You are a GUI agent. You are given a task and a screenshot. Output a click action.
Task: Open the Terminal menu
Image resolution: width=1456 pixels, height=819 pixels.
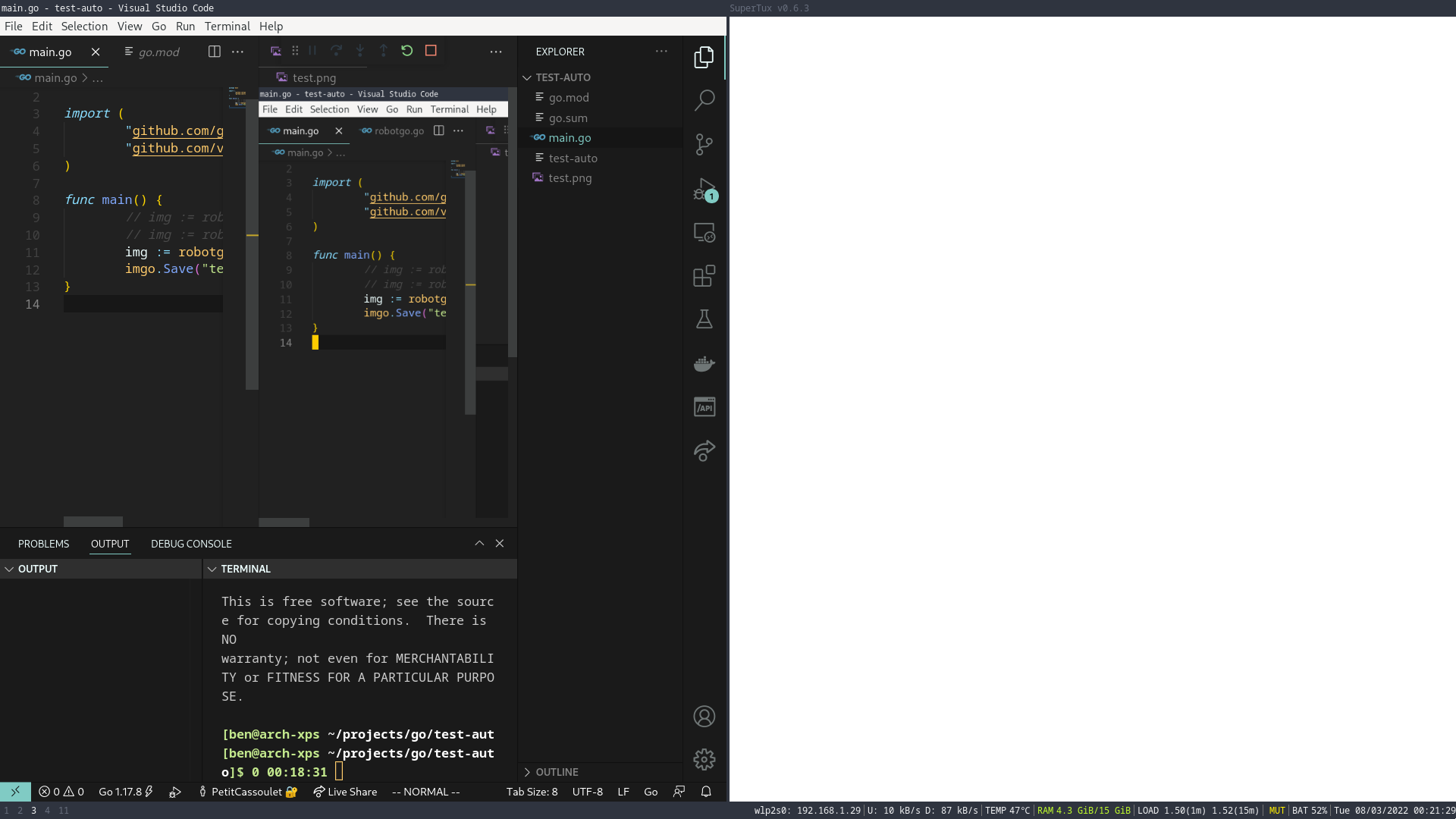227,26
